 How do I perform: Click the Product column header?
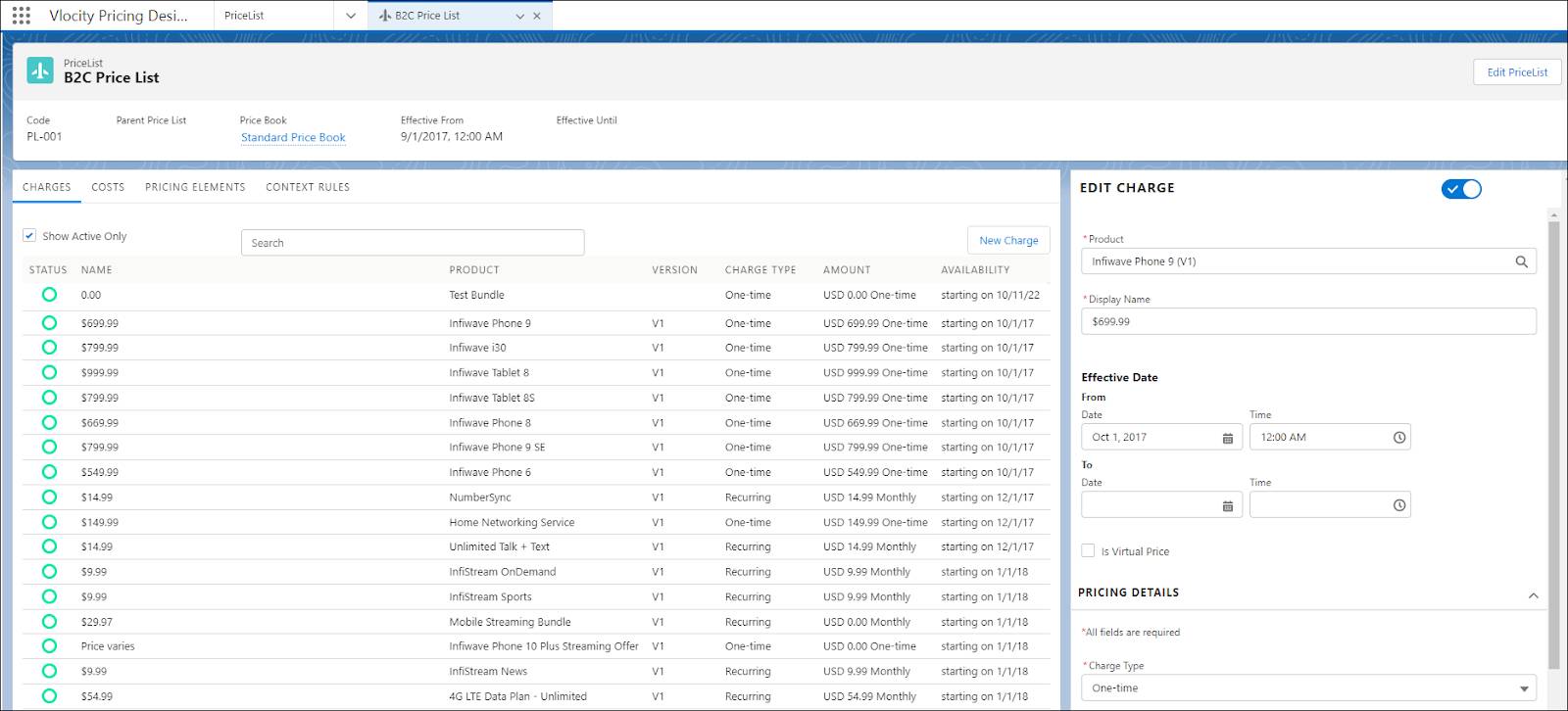click(x=474, y=269)
